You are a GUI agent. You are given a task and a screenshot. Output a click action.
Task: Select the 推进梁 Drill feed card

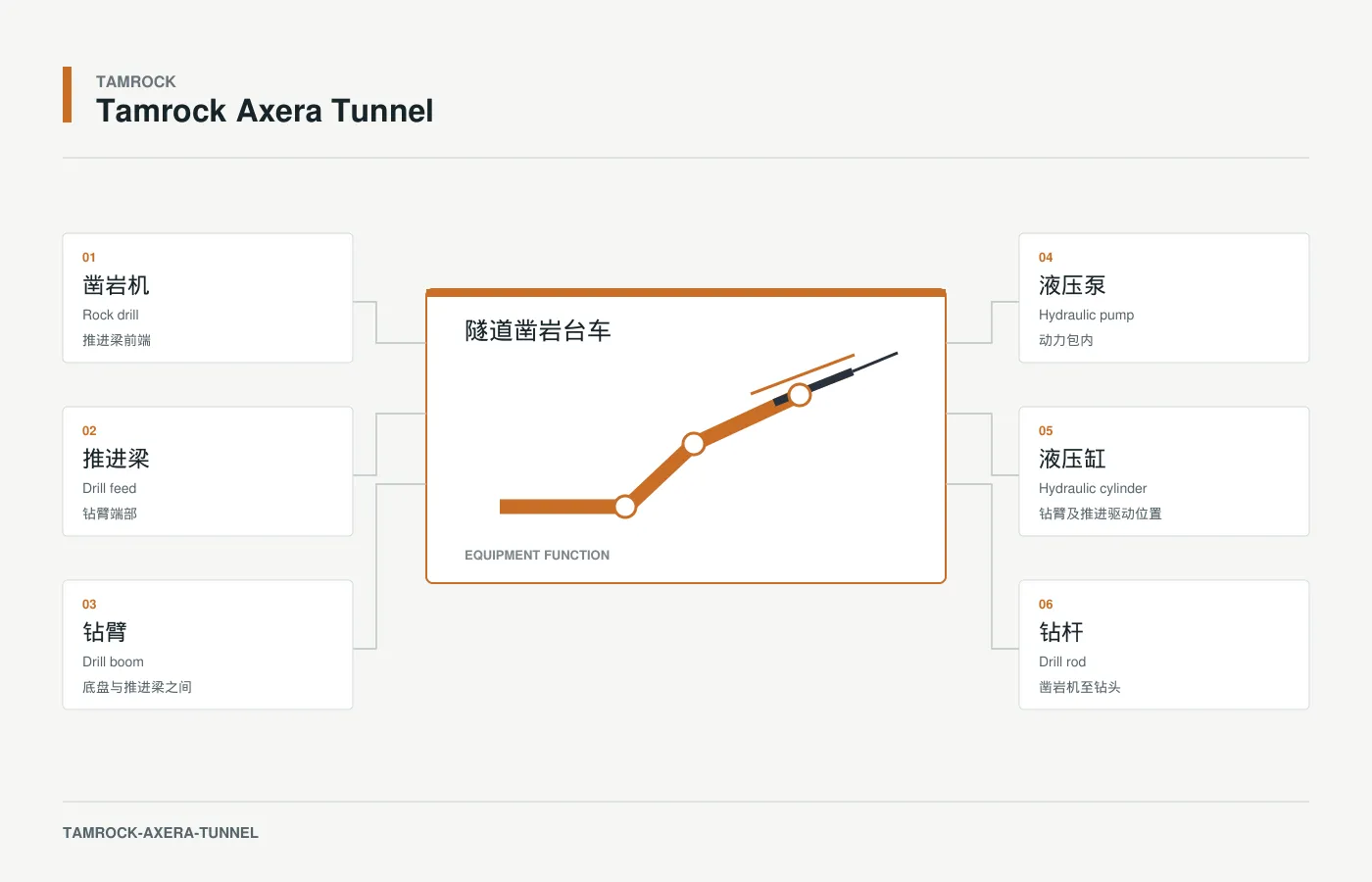(208, 471)
